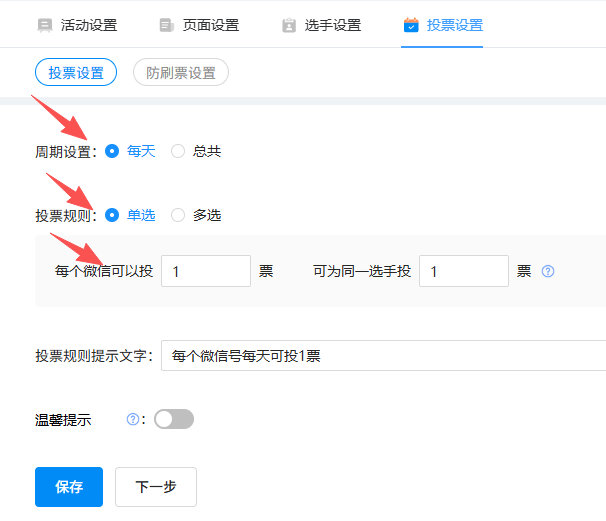This screenshot has height=521, width=606.
Task: Enable the 温馨提示 toggle switch
Action: [x=174, y=420]
